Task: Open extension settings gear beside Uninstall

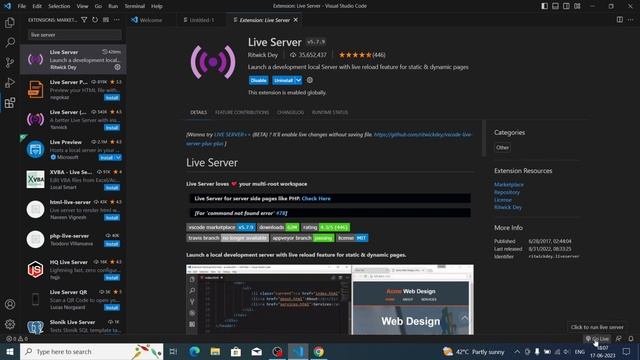Action: click(x=310, y=80)
